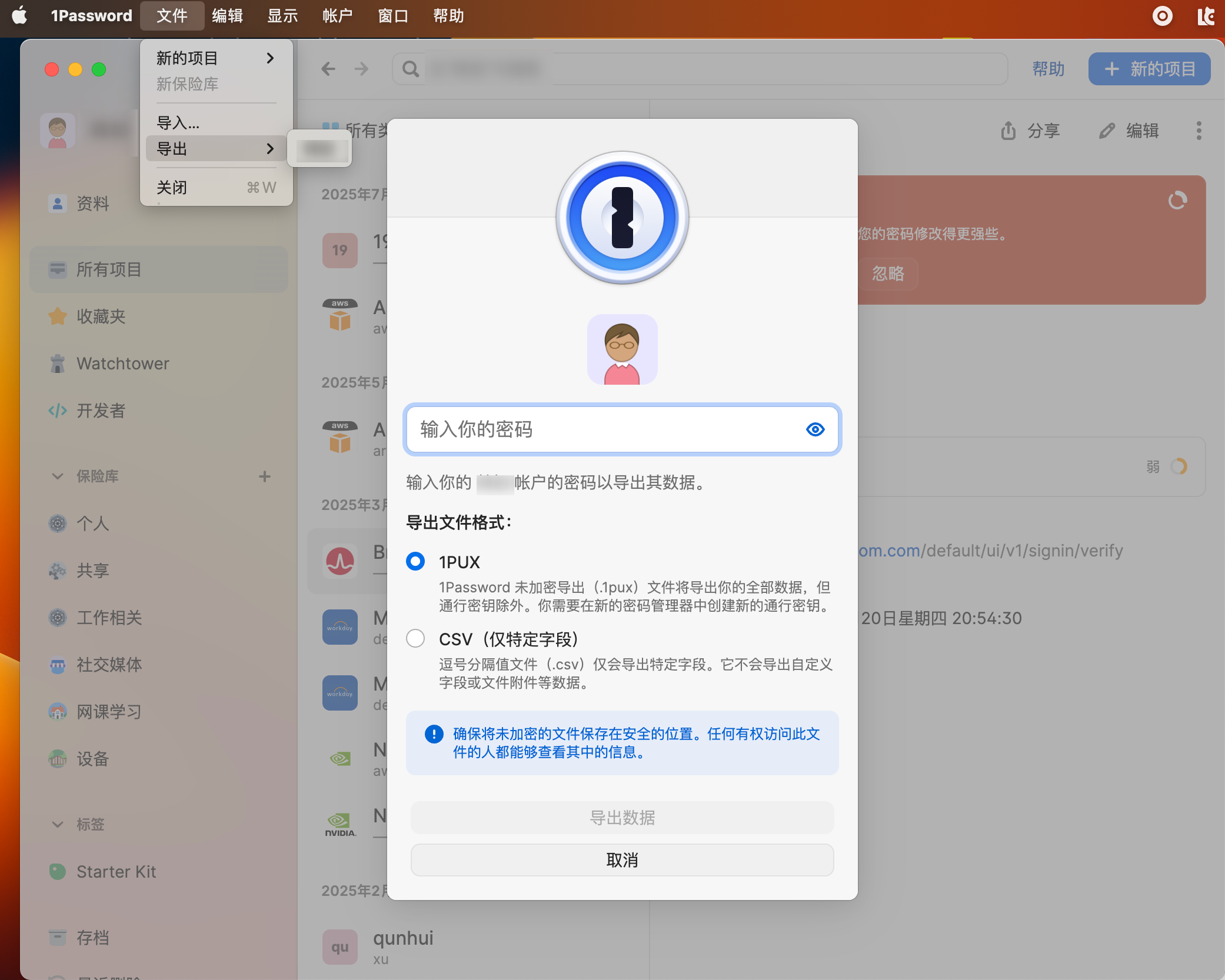Collapse the 保险库 section chevron
Screen dimensions: 1225x980
tap(57, 476)
